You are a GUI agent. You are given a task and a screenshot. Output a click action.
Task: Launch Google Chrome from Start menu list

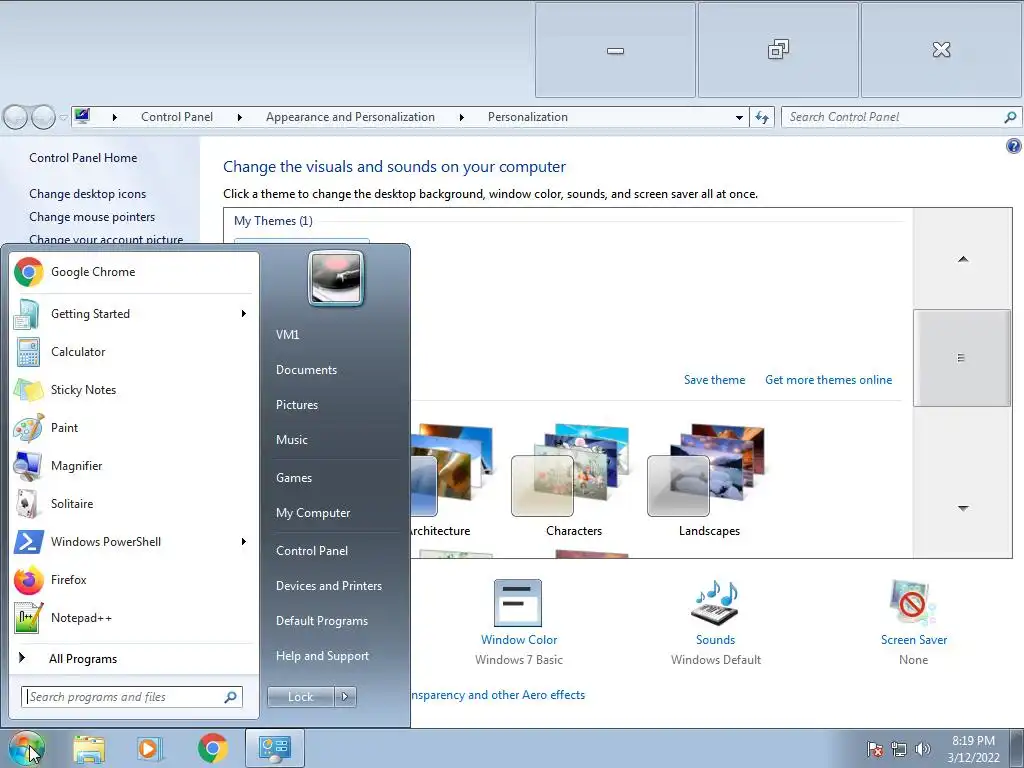click(134, 272)
